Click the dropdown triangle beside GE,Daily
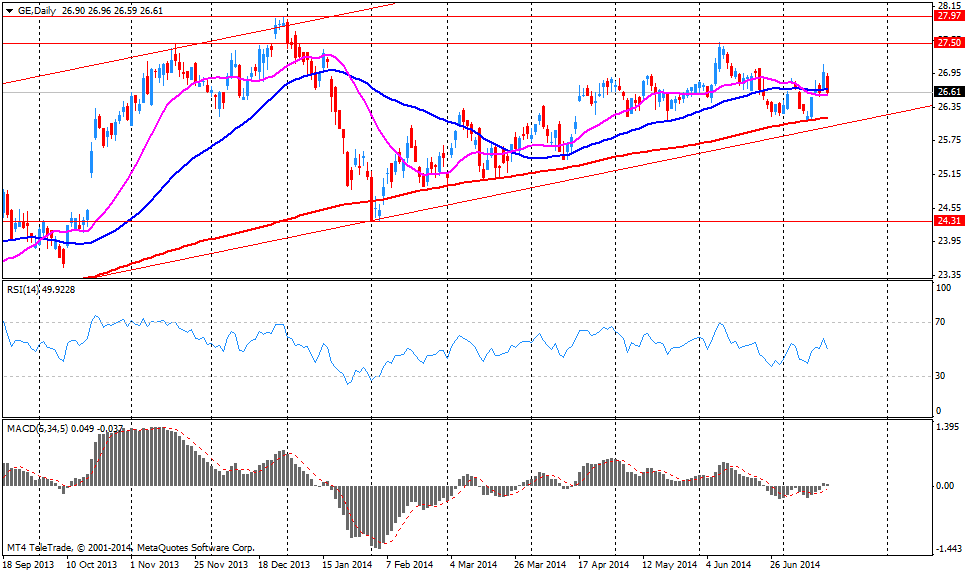972x573 pixels. [x=9, y=9]
